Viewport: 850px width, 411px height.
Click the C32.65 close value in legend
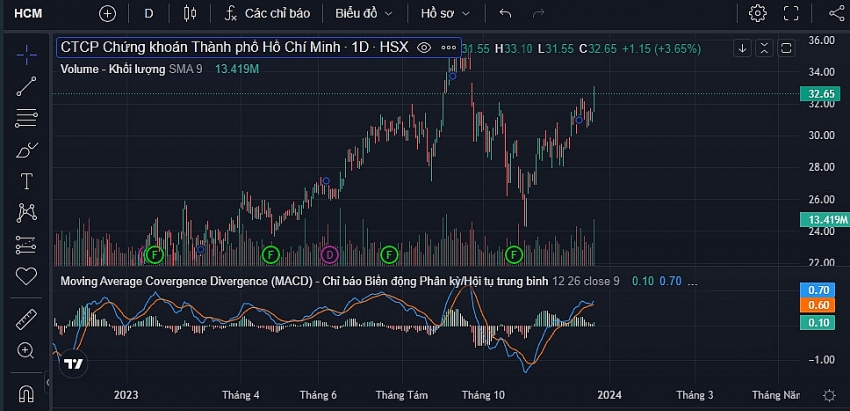(597, 49)
